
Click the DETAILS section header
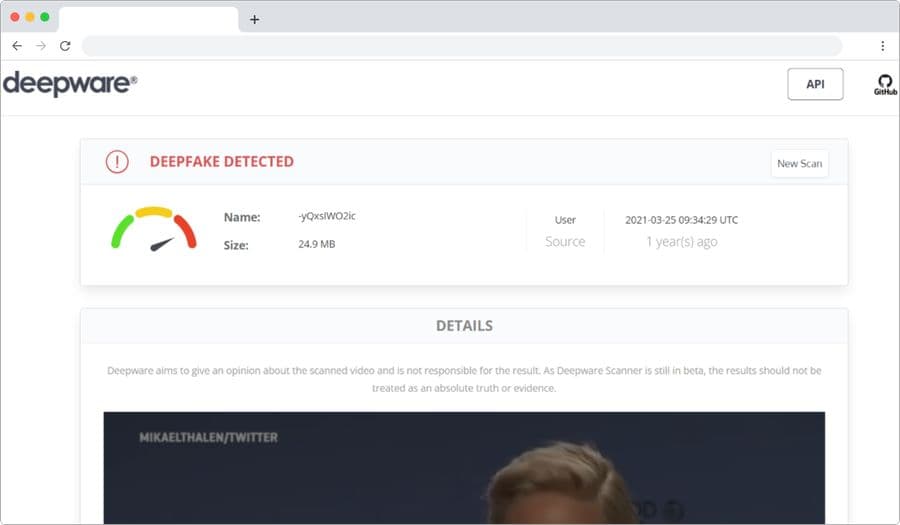coord(464,326)
